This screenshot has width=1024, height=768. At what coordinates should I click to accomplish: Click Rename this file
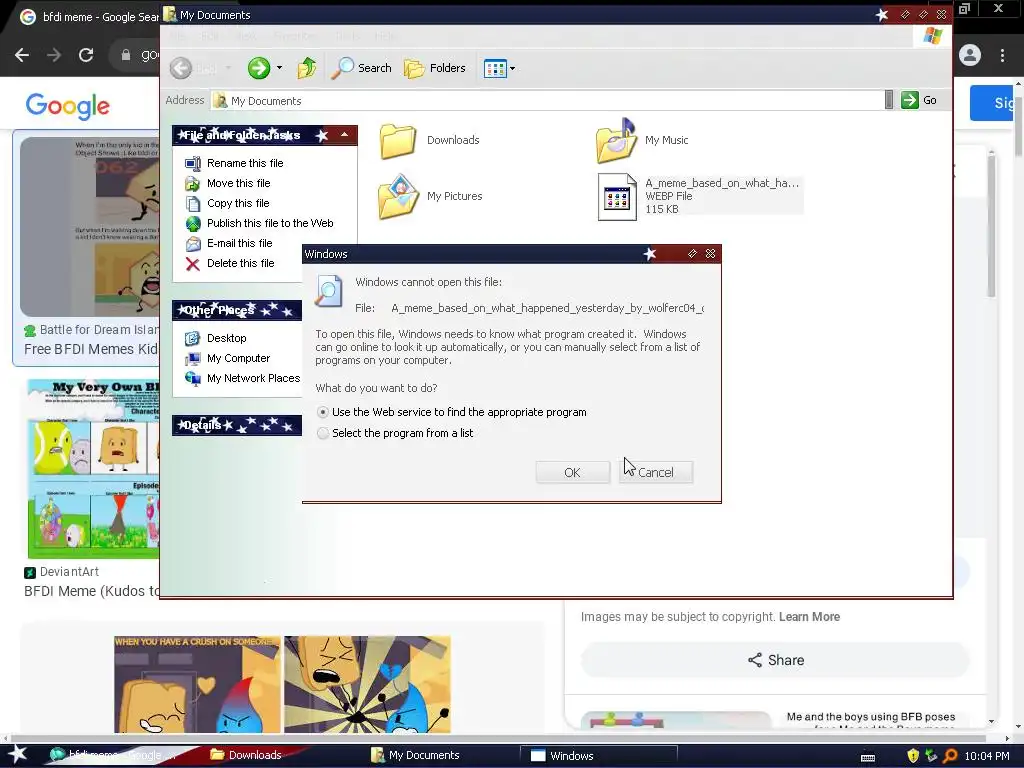coord(245,163)
